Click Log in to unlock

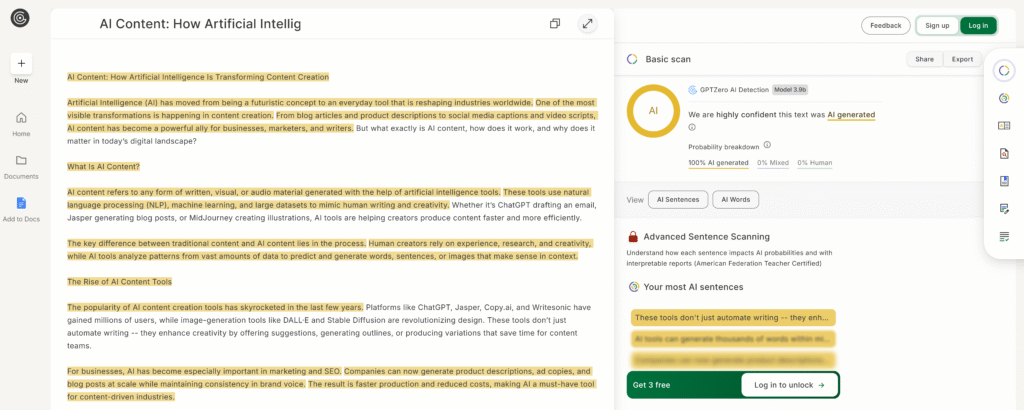(789, 385)
